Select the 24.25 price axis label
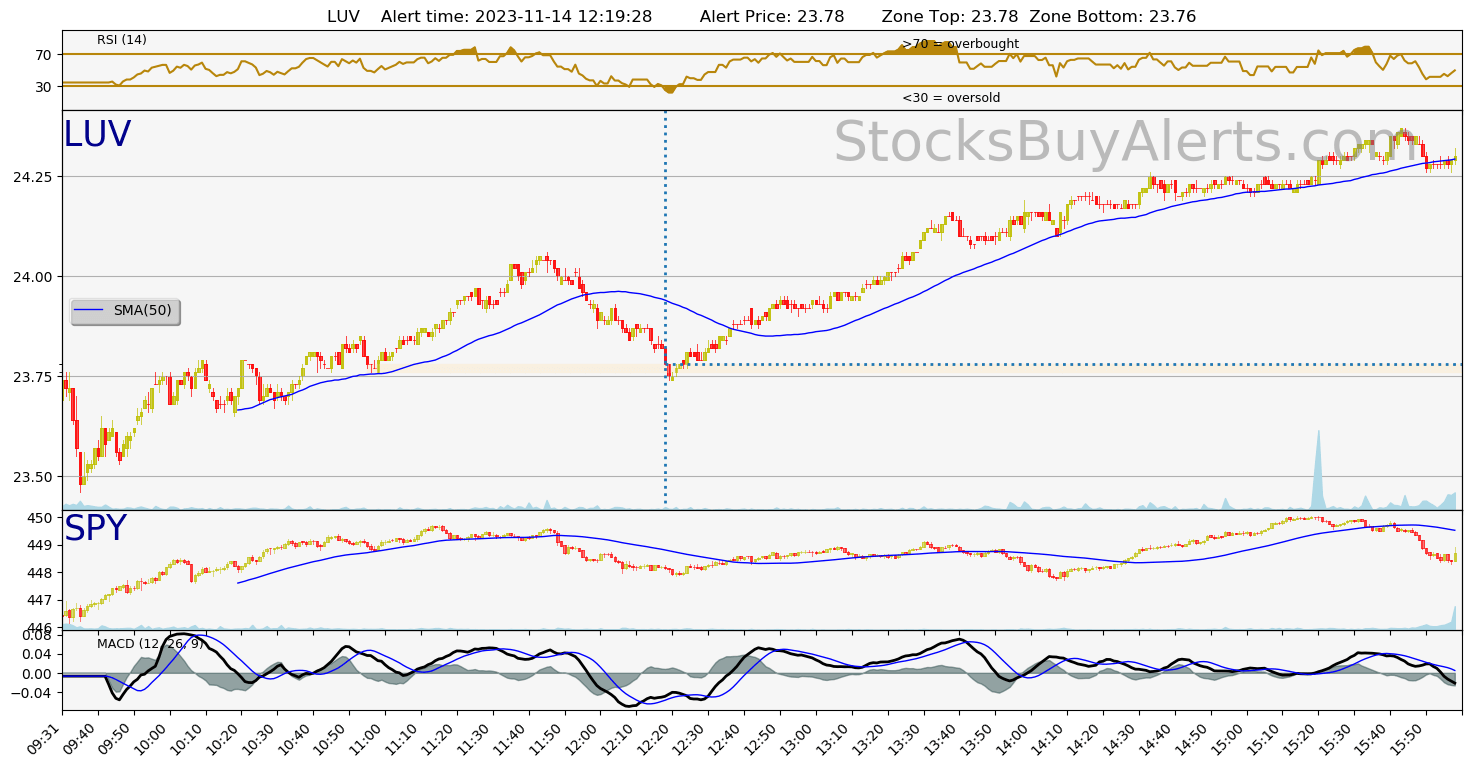 pyautogui.click(x=34, y=177)
